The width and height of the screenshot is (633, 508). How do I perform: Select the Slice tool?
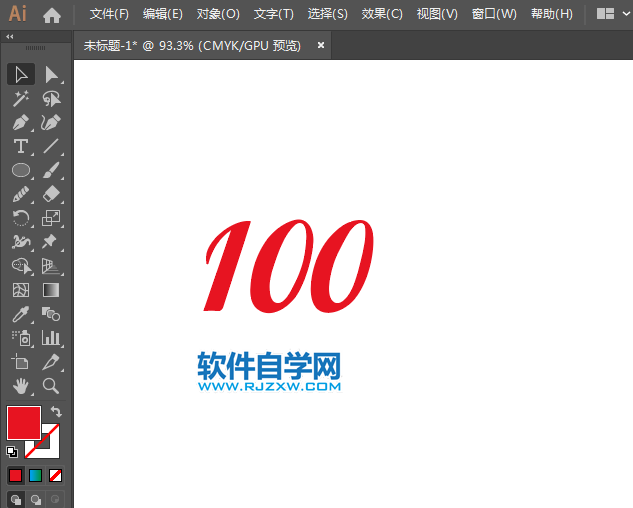click(51, 362)
